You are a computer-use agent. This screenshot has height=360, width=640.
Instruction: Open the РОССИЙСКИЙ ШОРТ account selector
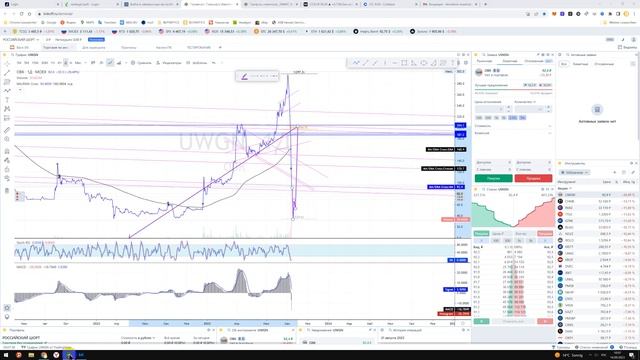pos(21,40)
